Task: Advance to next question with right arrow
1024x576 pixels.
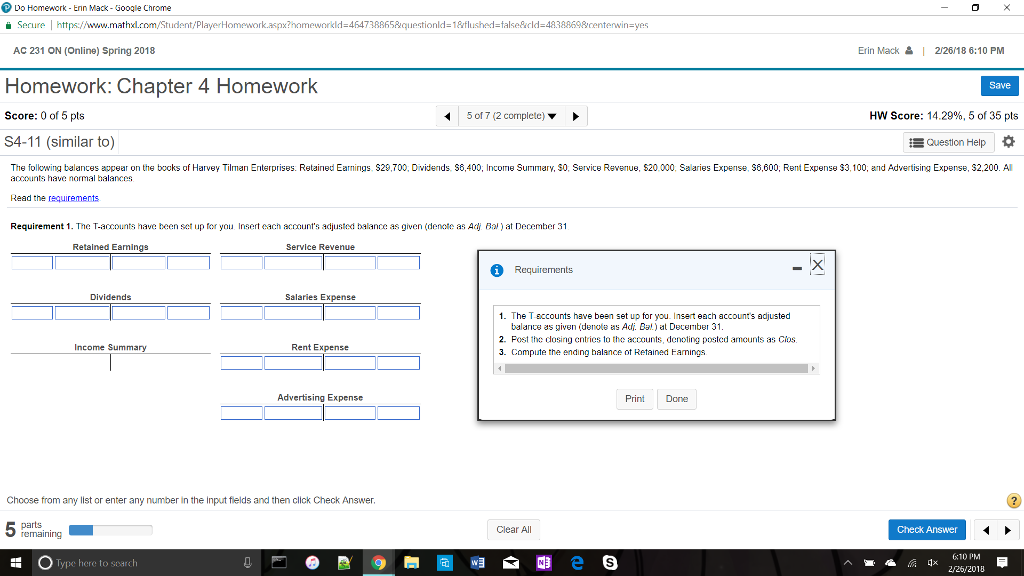Action: (x=575, y=115)
